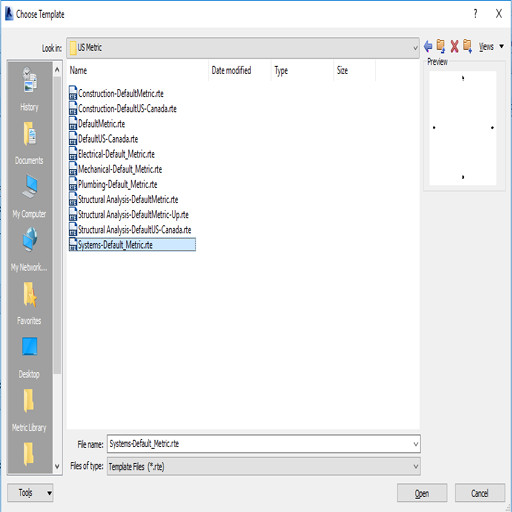Click the file icon of Plumbing-Default_Metric.rte
512x512 pixels.
(73, 184)
